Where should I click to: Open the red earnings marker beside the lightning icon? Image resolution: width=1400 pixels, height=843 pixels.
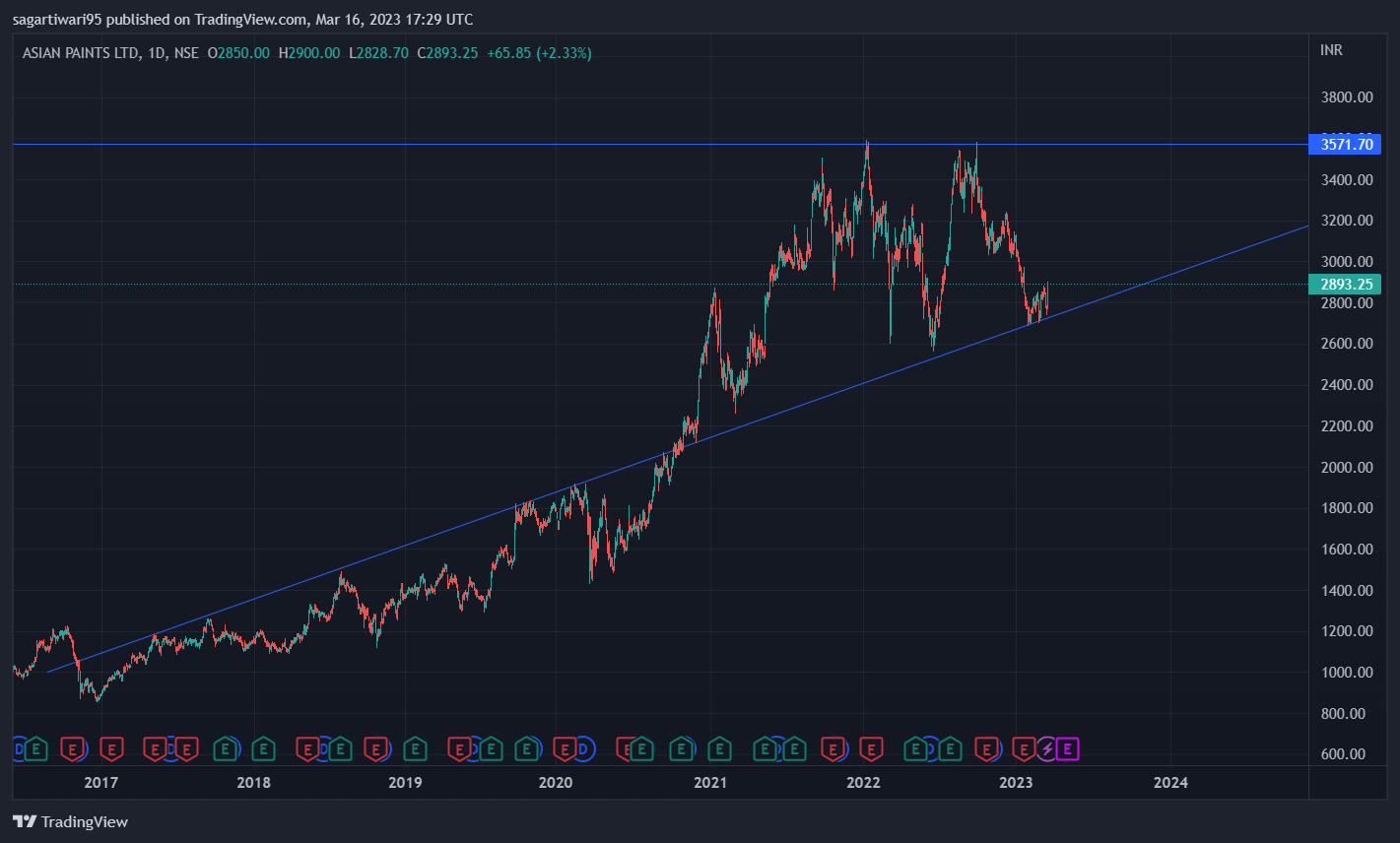[x=1024, y=749]
